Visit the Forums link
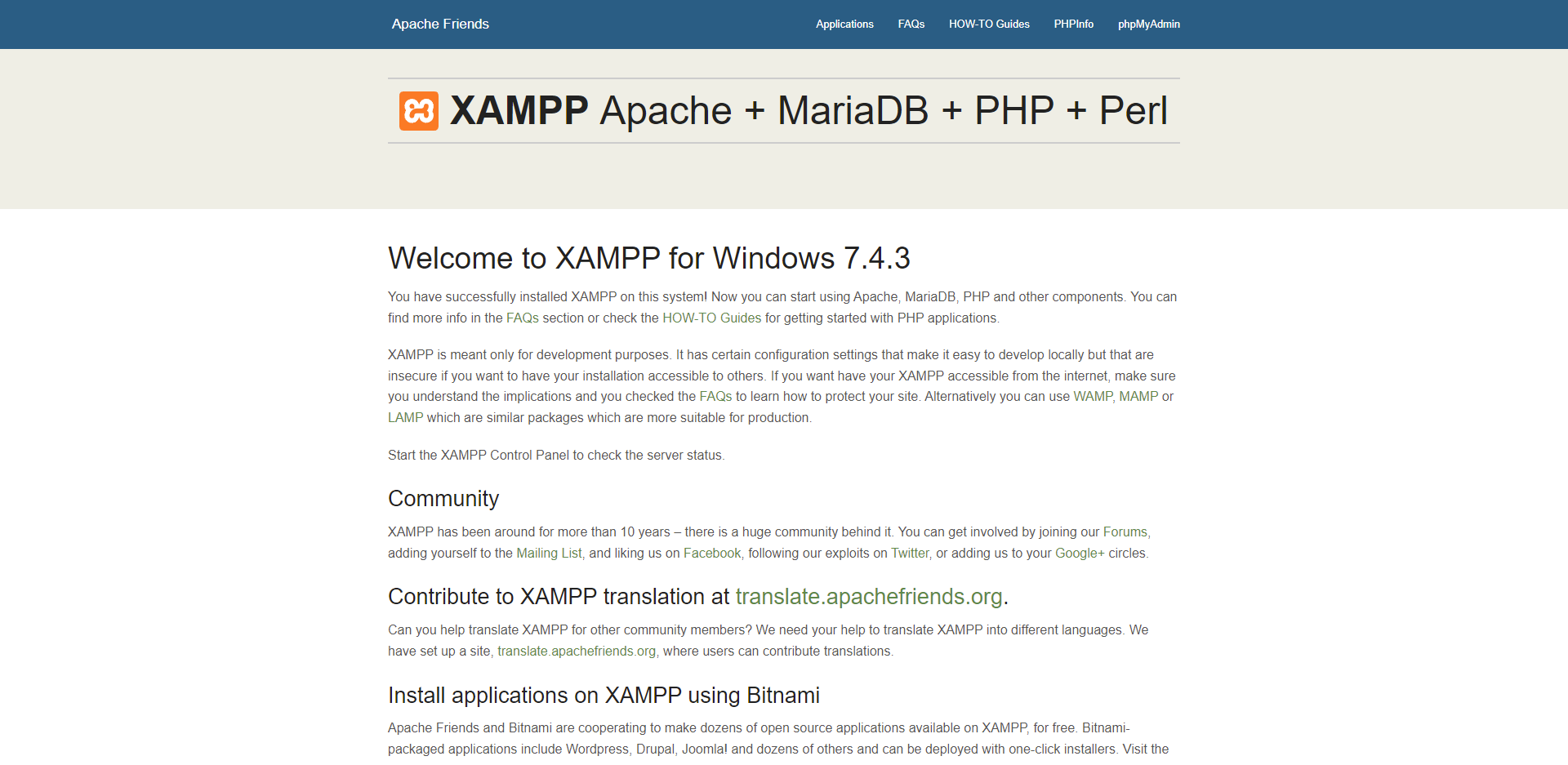Viewport: 1568px width, 765px height. (x=1125, y=531)
